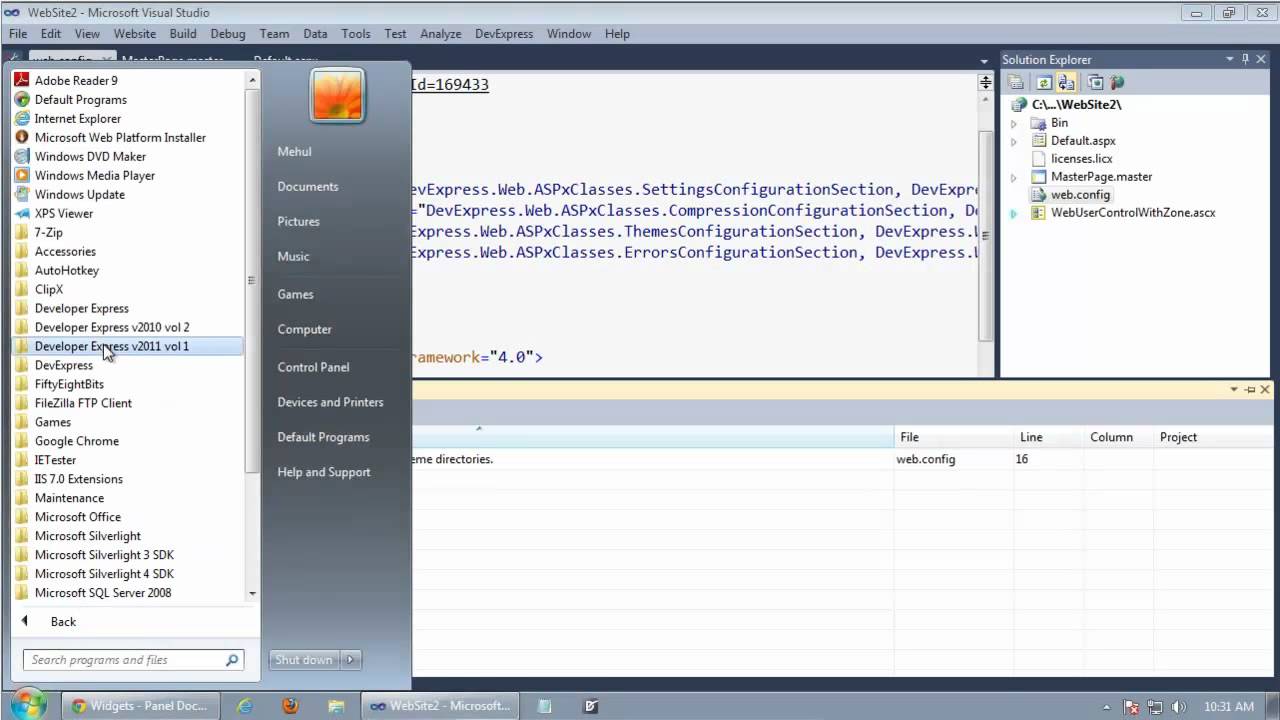Open the Tools menu
This screenshot has width=1280, height=720.
click(x=356, y=33)
